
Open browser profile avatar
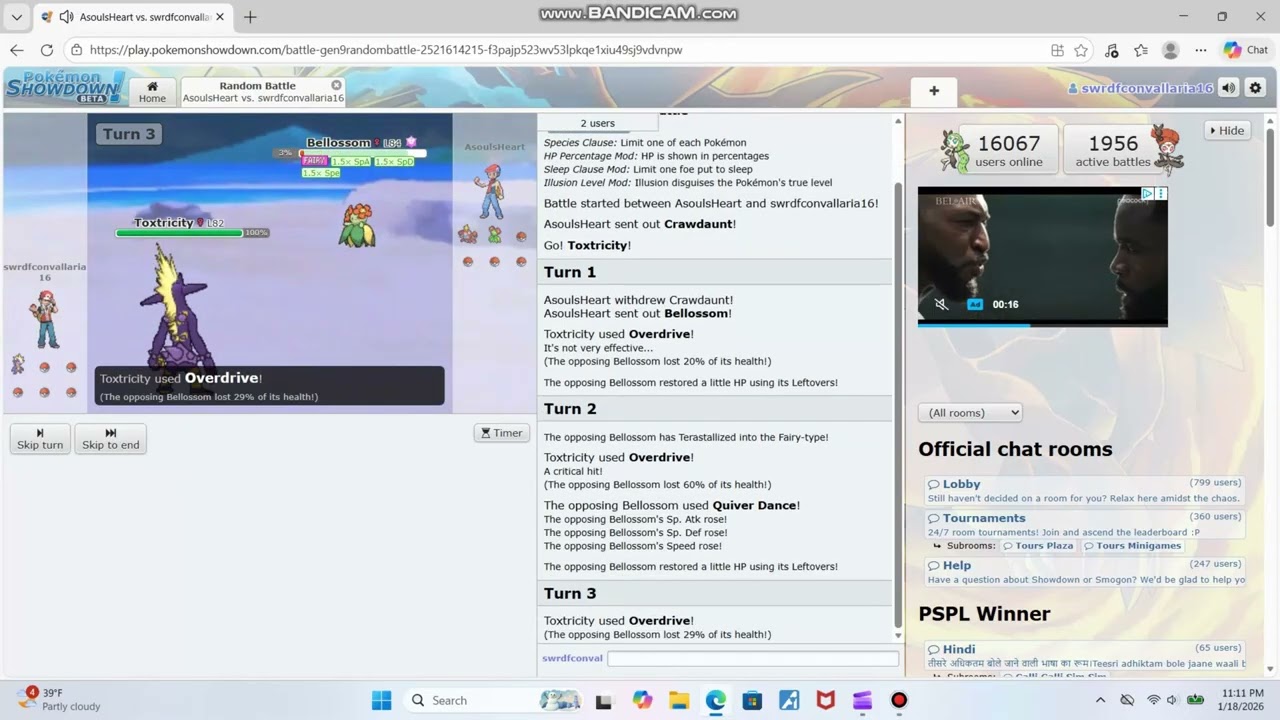coord(1171,50)
